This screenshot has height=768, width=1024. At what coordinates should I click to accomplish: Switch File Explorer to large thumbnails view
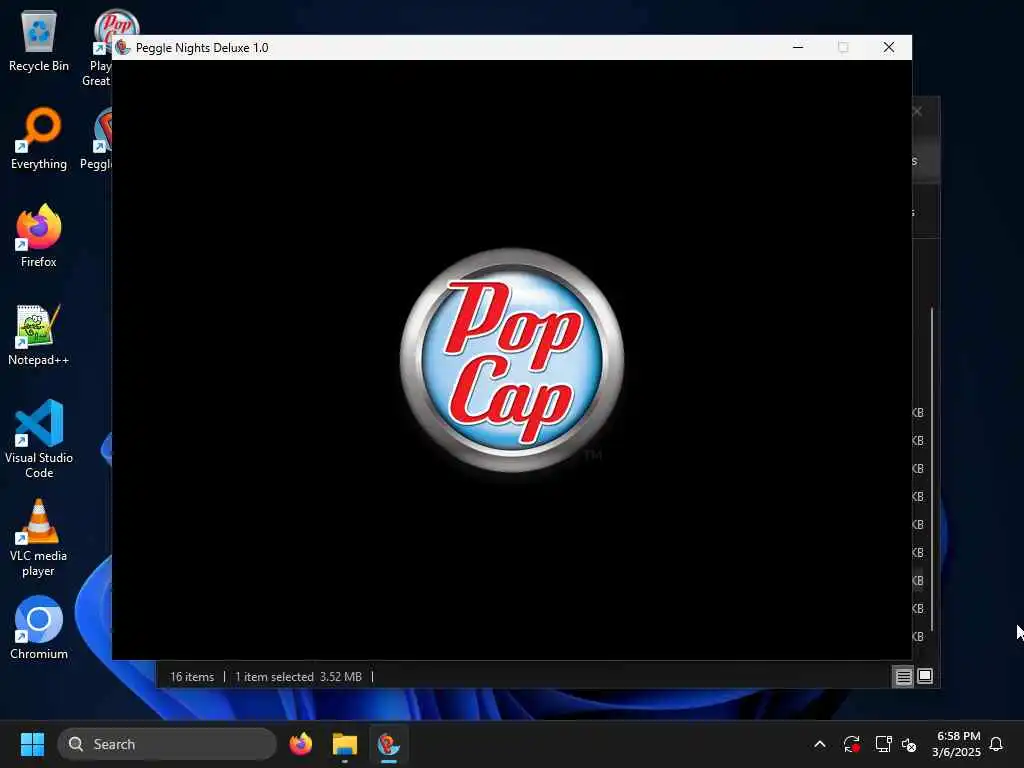[x=925, y=677]
